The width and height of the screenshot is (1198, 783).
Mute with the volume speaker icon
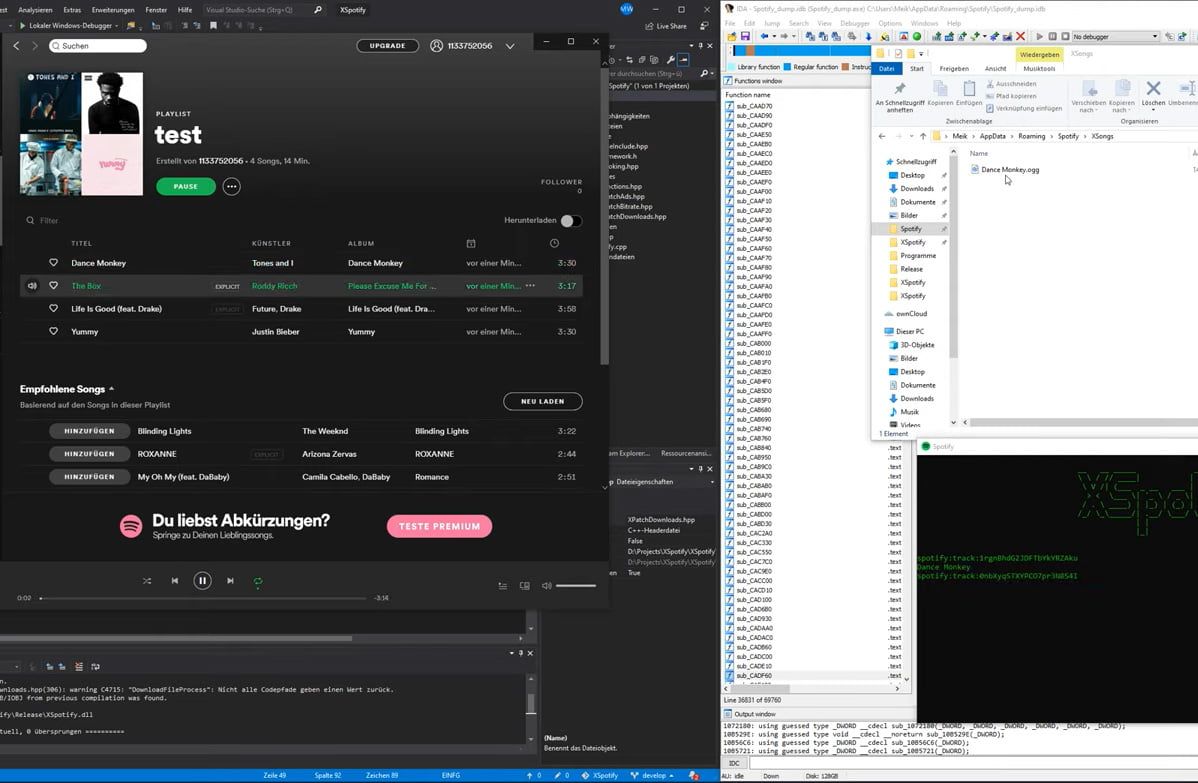pyautogui.click(x=546, y=586)
